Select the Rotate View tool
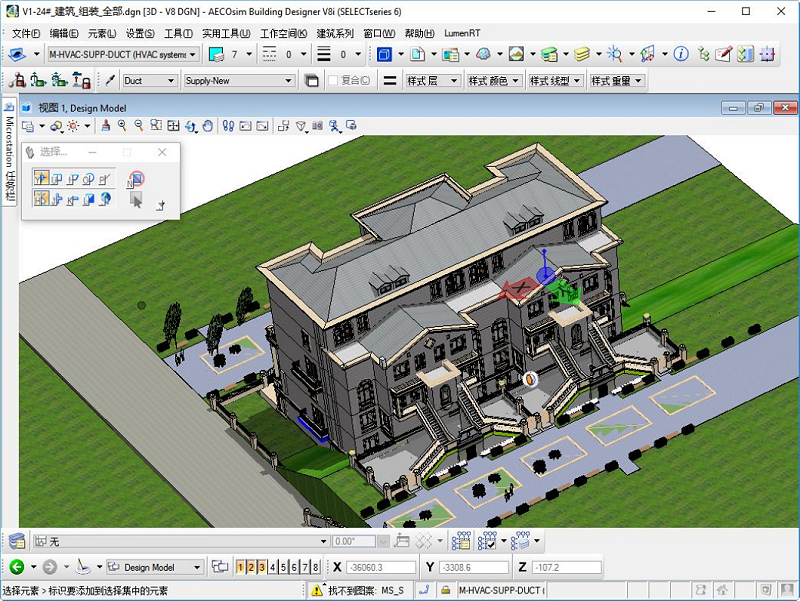The height and width of the screenshot is (601, 800). (191, 126)
